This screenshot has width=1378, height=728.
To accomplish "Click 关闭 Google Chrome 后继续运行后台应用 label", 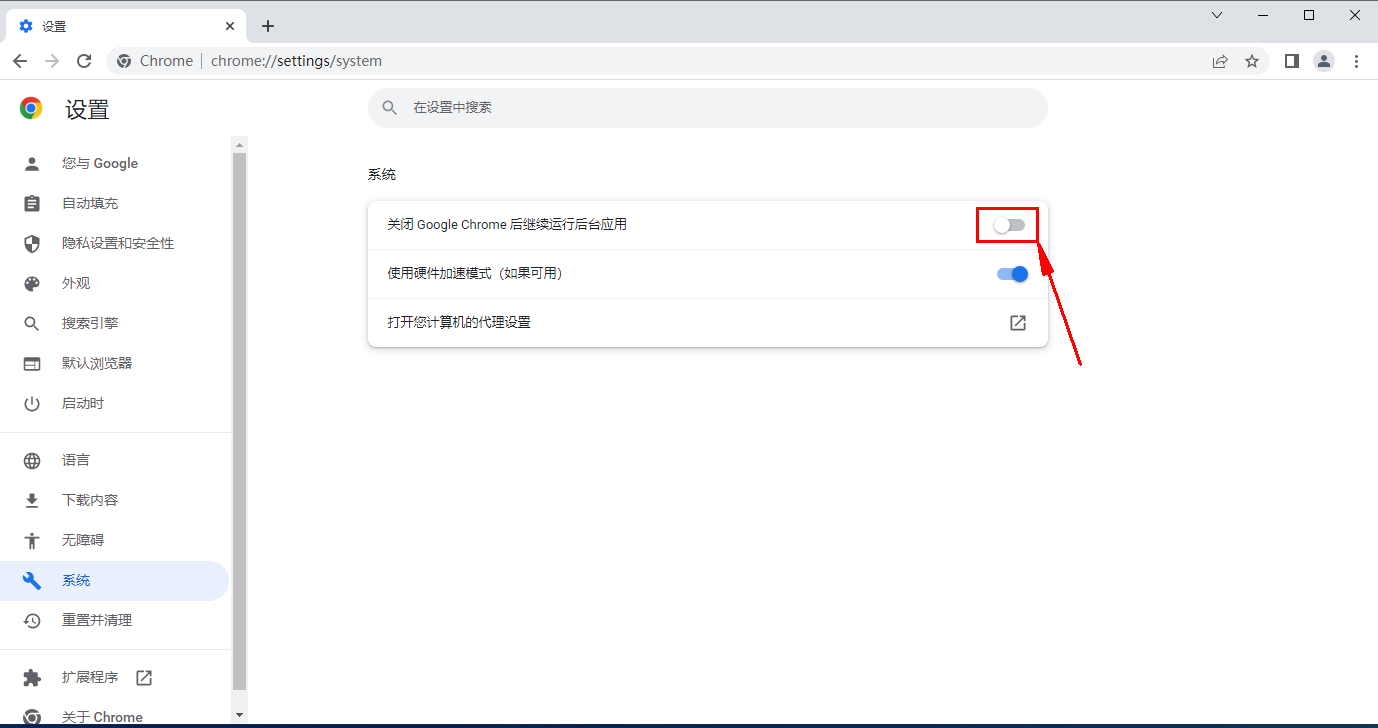I will pos(507,225).
